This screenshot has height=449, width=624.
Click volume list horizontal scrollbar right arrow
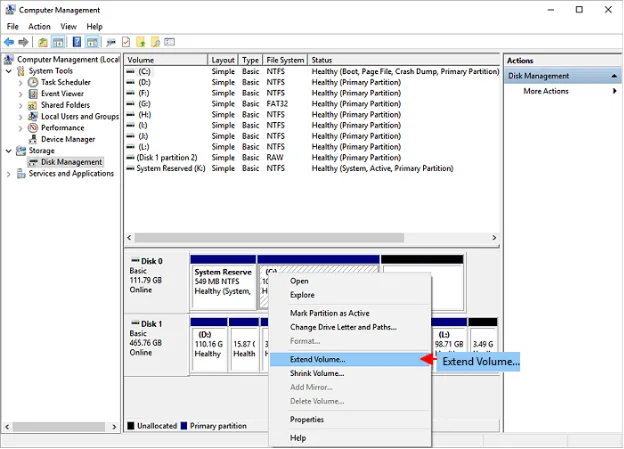(494, 238)
